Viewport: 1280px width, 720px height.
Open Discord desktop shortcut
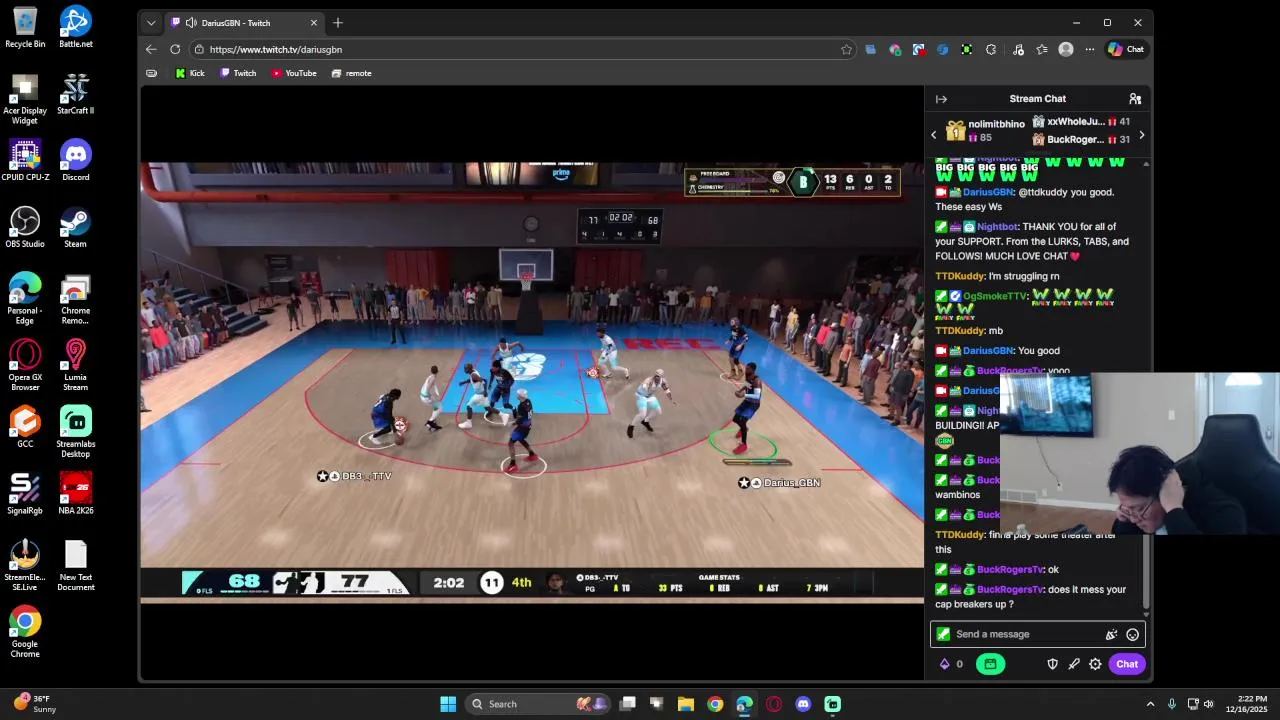coord(75,160)
